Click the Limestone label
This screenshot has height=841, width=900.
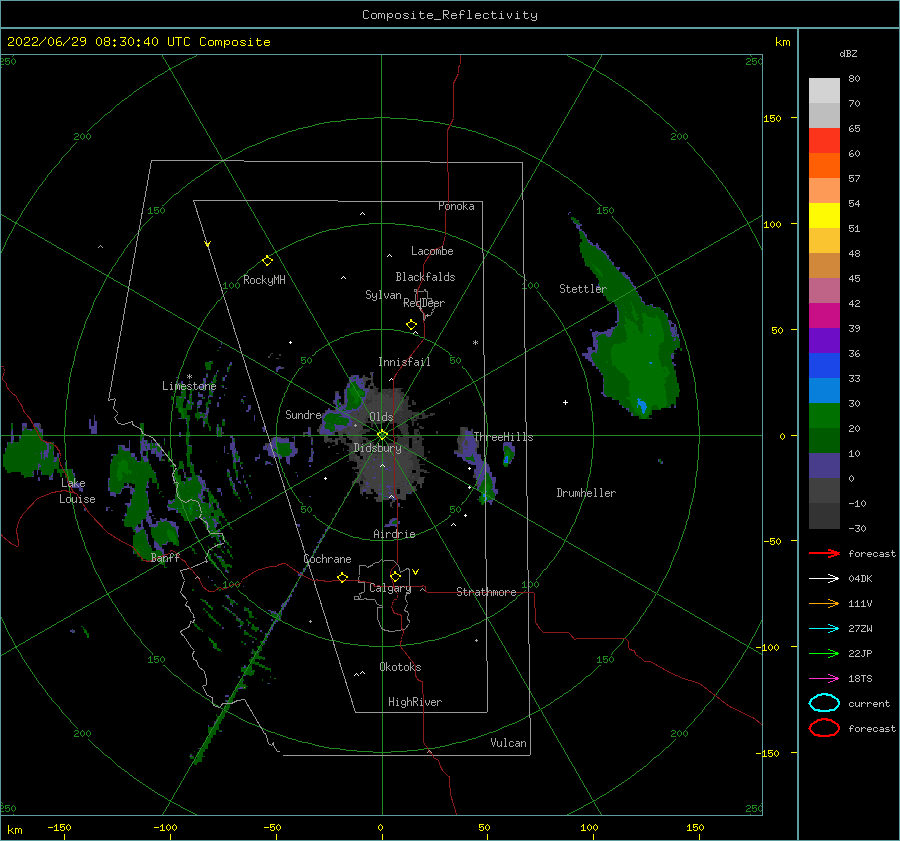pyautogui.click(x=189, y=386)
